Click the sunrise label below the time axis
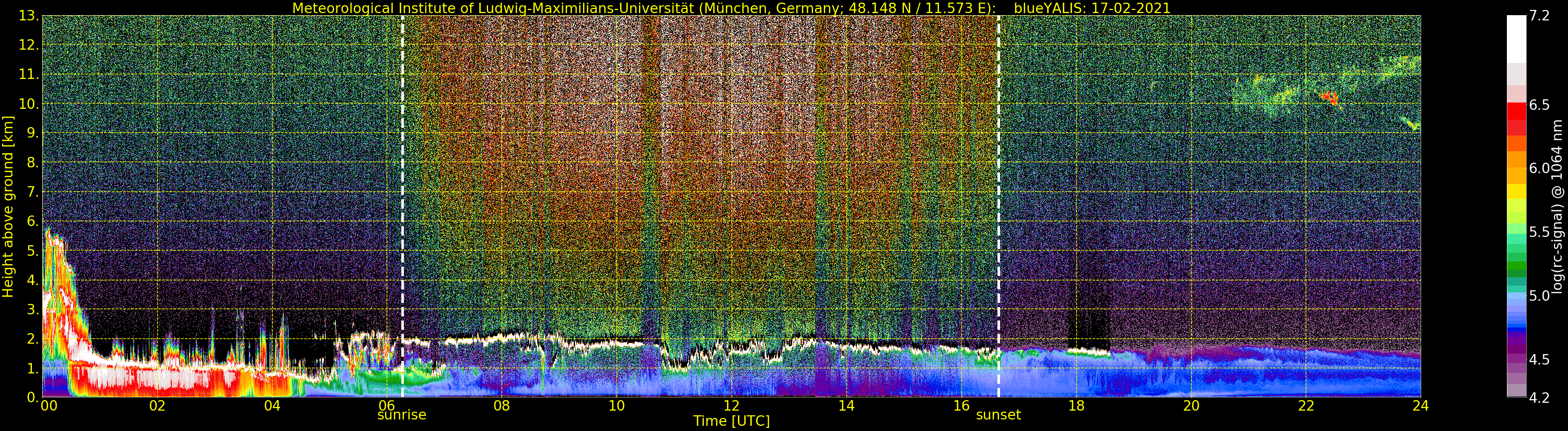The image size is (1568, 431). (402, 415)
